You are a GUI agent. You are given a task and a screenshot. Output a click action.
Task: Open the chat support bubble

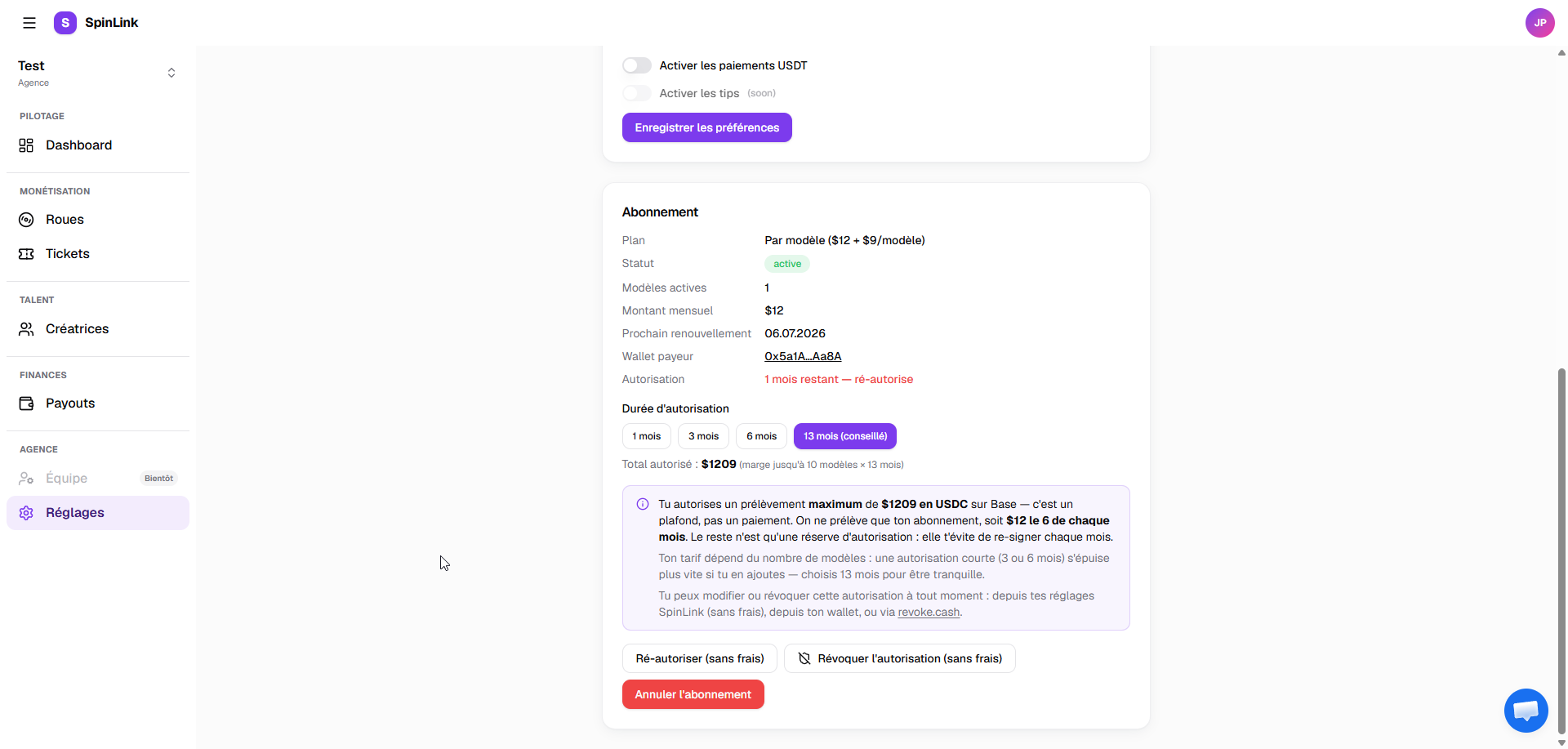(x=1526, y=711)
